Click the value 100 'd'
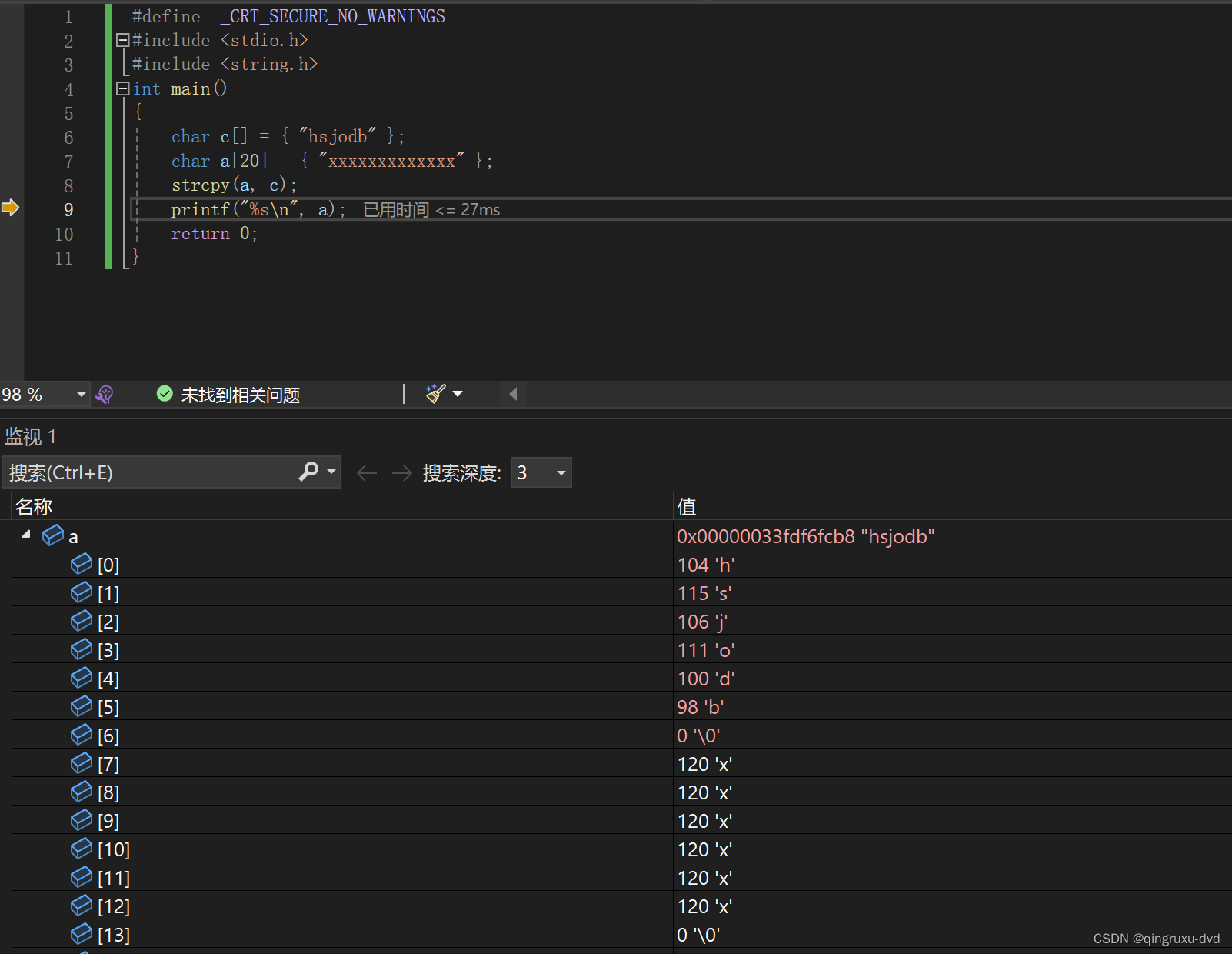This screenshot has width=1232, height=954. tap(706, 679)
